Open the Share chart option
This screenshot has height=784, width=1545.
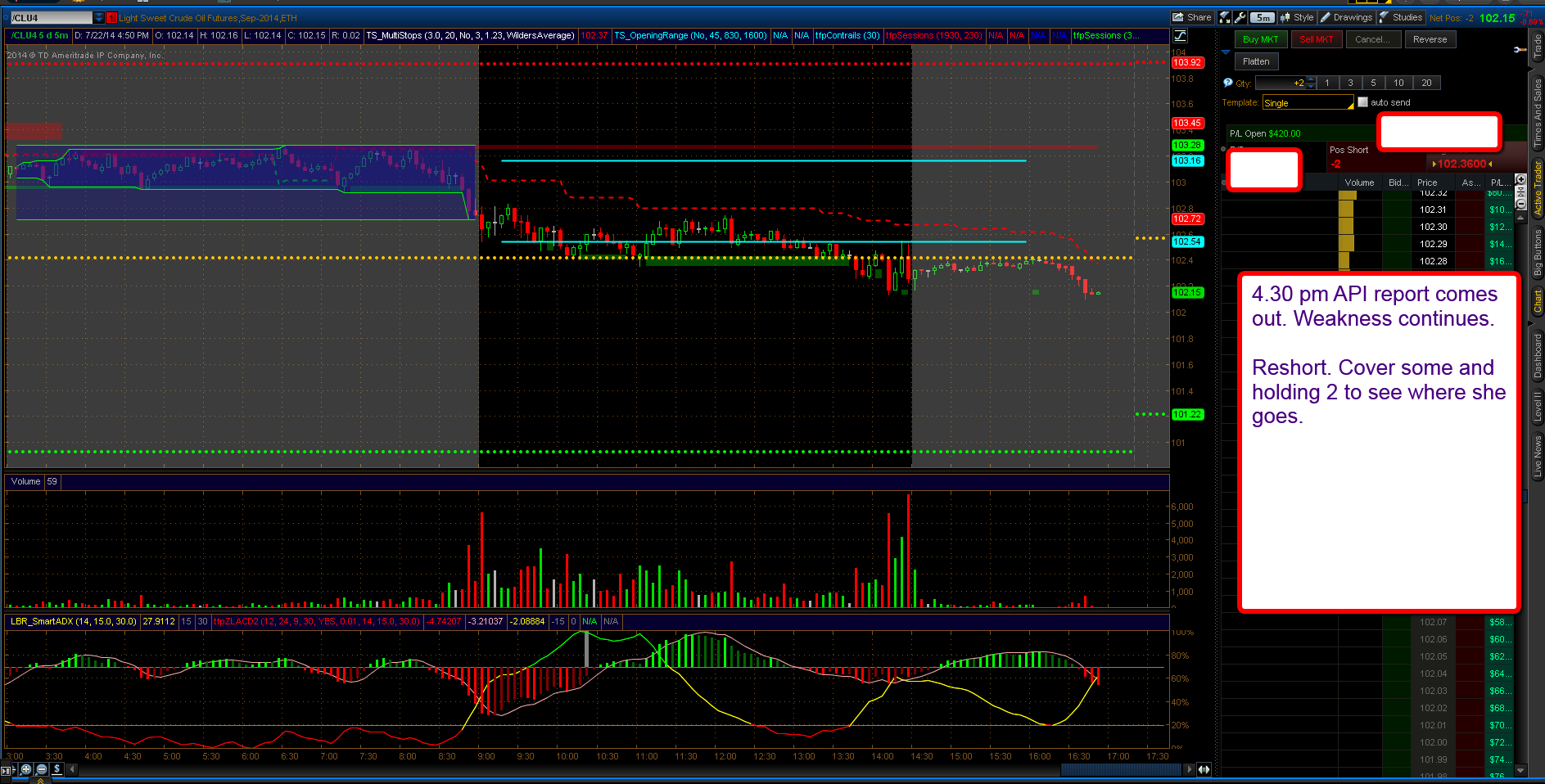(x=1192, y=17)
